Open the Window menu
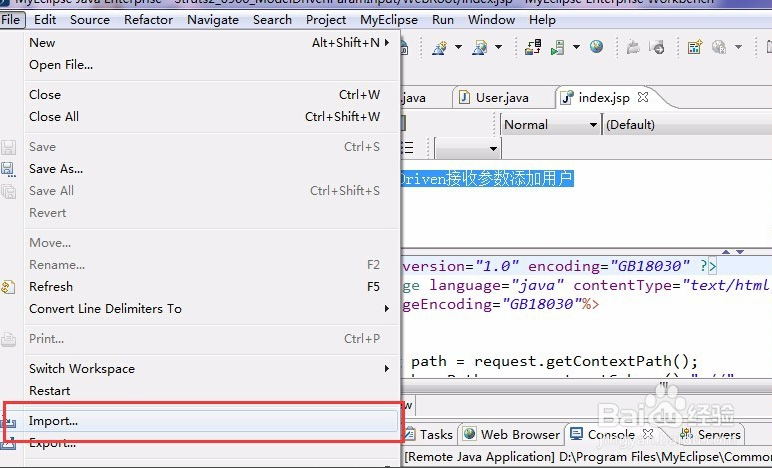This screenshot has height=468, width=772. (491, 20)
